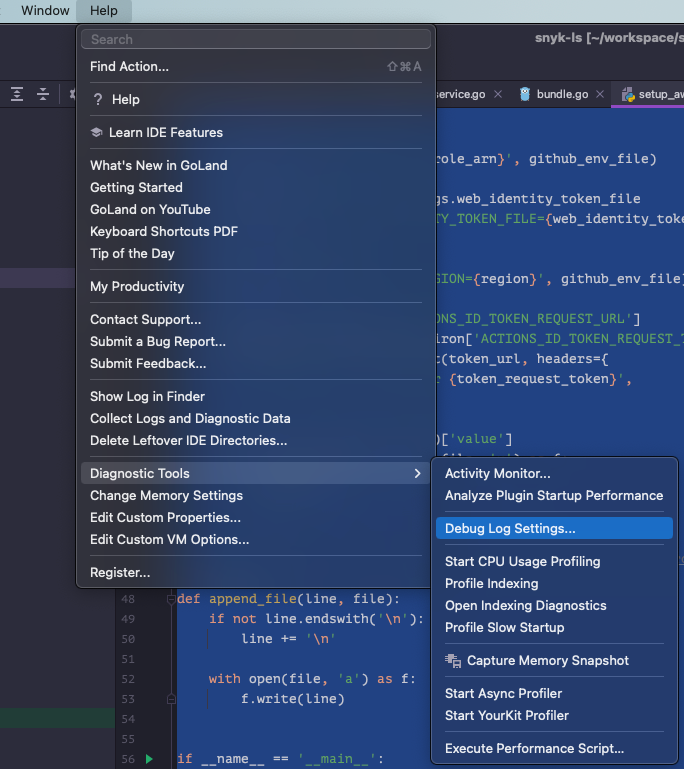Viewport: 684px width, 769px height.
Task: Switch to the bundle.go tab
Action: coord(562,94)
